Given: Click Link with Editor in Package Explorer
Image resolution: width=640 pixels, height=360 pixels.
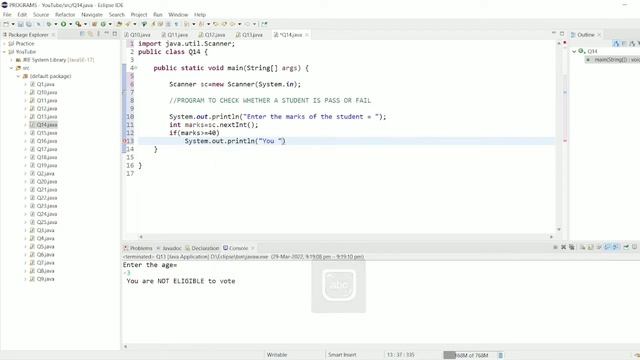Looking at the screenshot, I should point(90,34).
